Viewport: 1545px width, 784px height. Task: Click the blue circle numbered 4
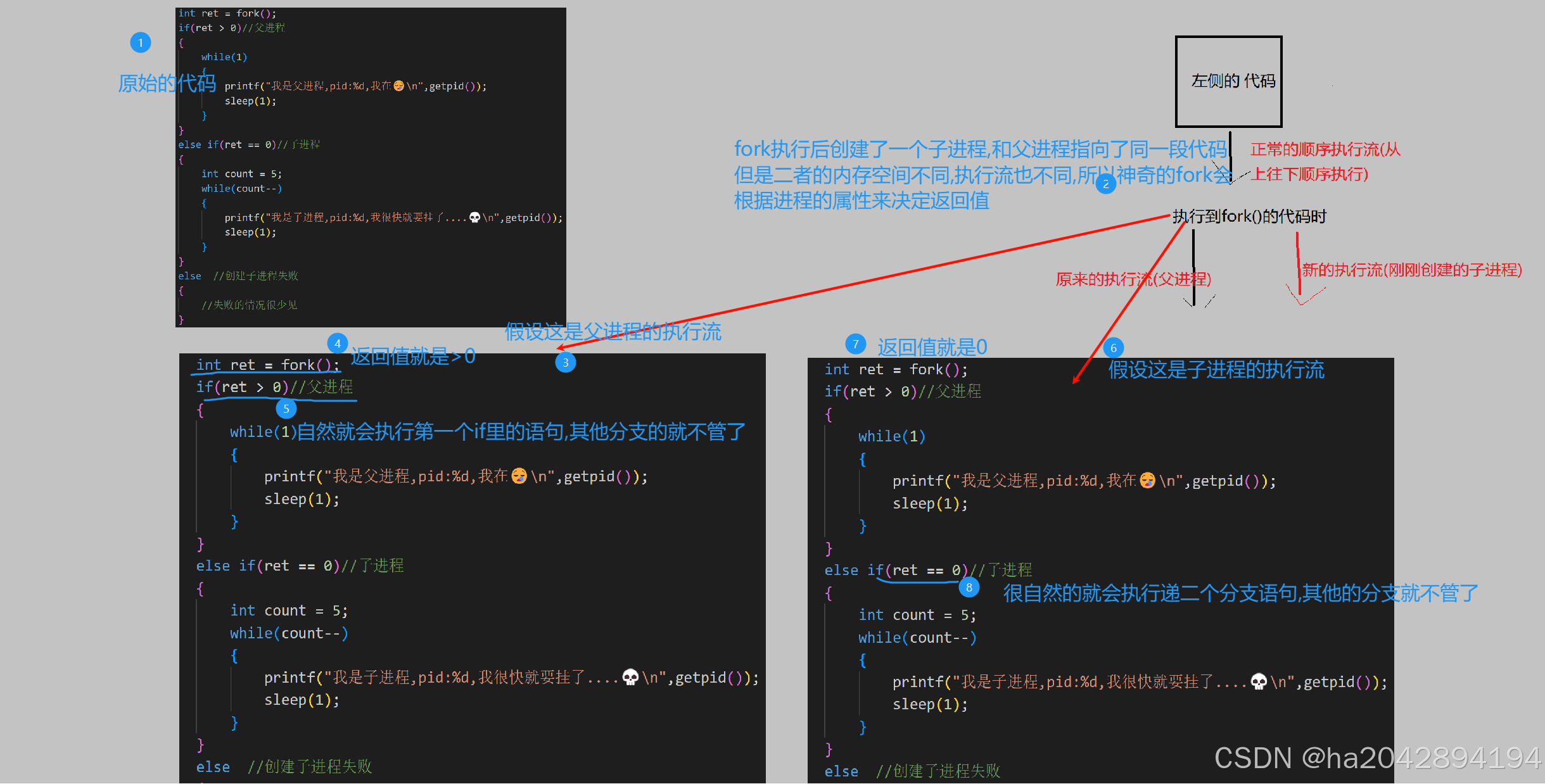tap(338, 343)
